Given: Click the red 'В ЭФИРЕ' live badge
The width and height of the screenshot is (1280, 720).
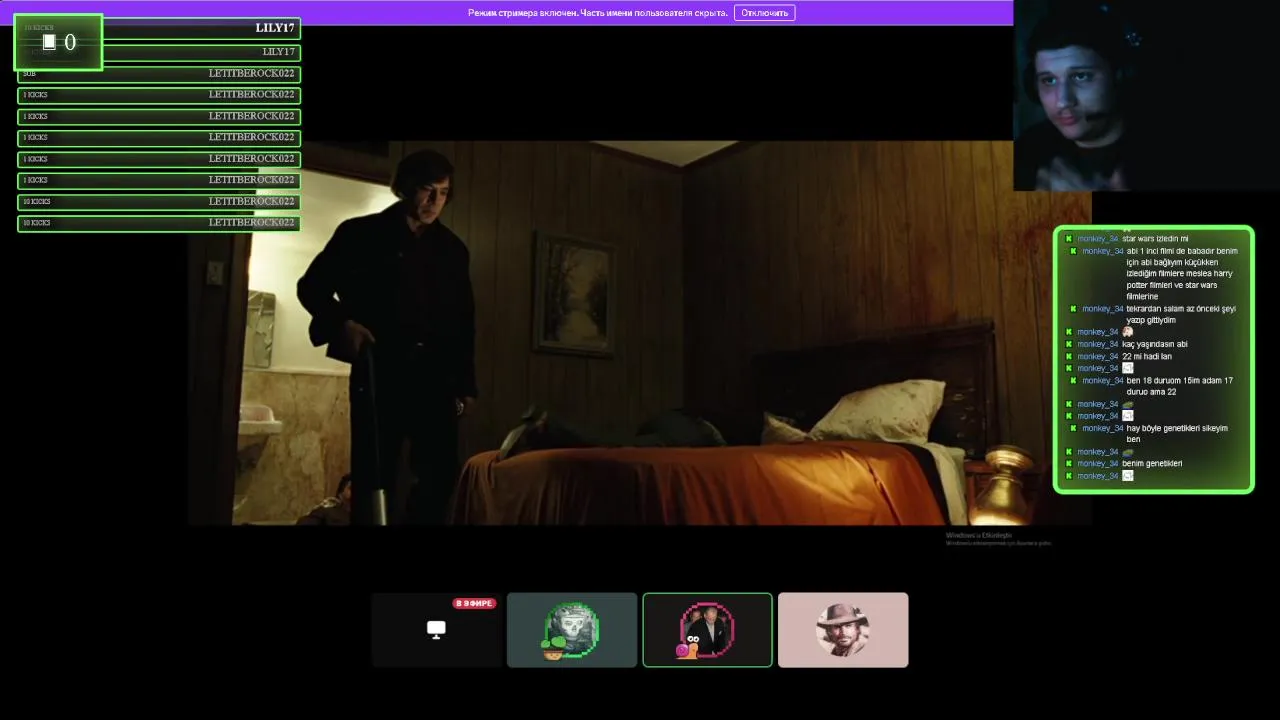Looking at the screenshot, I should (x=474, y=604).
